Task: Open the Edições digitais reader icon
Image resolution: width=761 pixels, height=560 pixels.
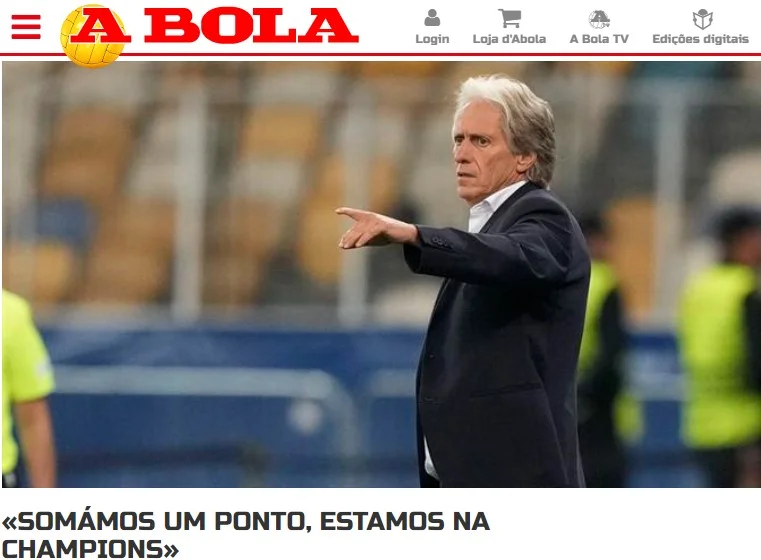Action: [x=702, y=19]
